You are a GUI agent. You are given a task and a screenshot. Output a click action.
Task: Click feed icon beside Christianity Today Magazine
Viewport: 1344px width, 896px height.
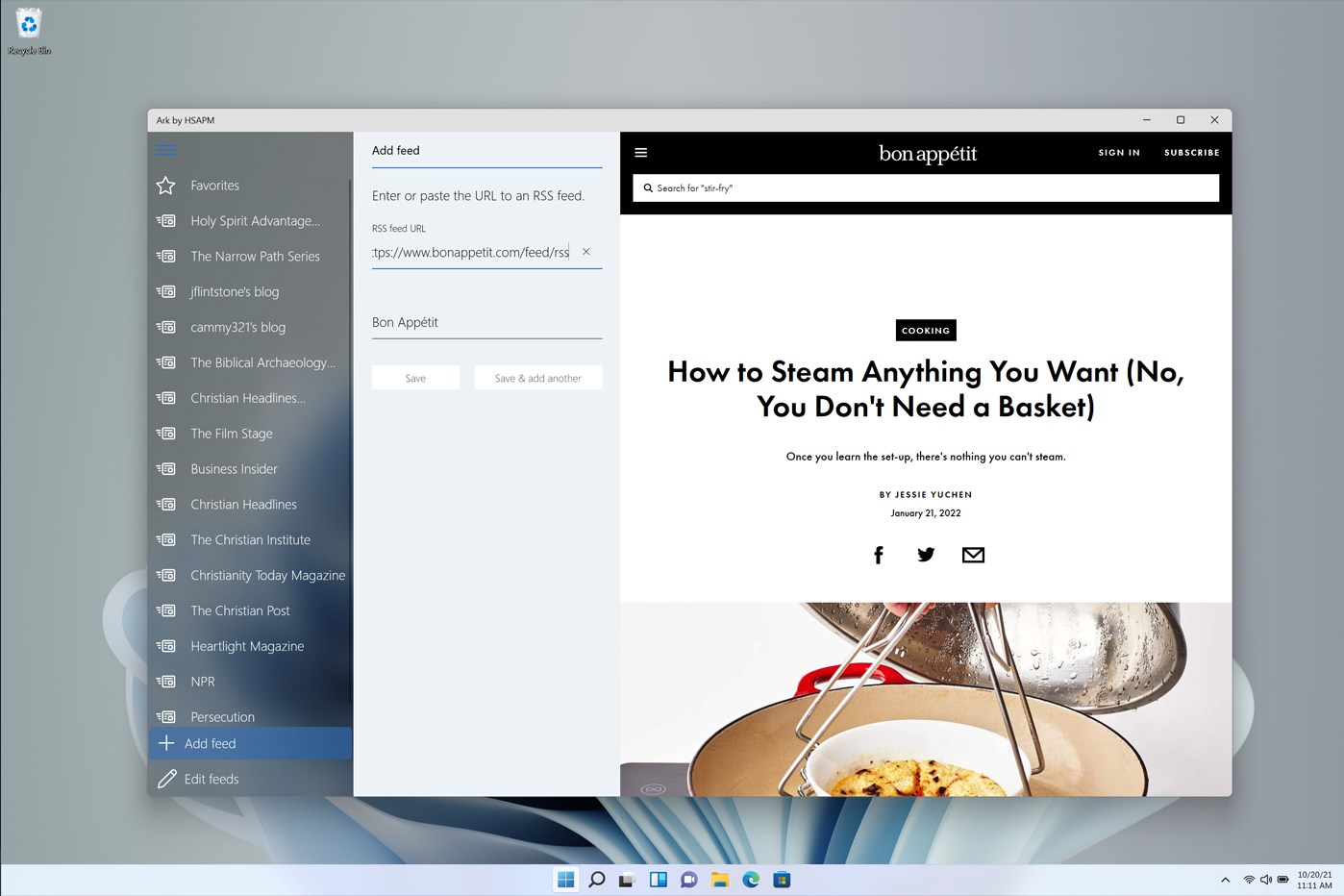click(x=165, y=575)
